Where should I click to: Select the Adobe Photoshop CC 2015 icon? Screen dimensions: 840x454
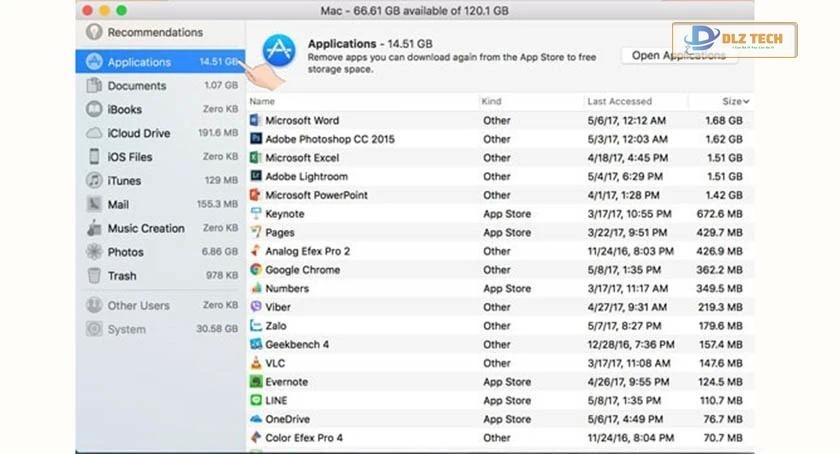tap(256, 139)
